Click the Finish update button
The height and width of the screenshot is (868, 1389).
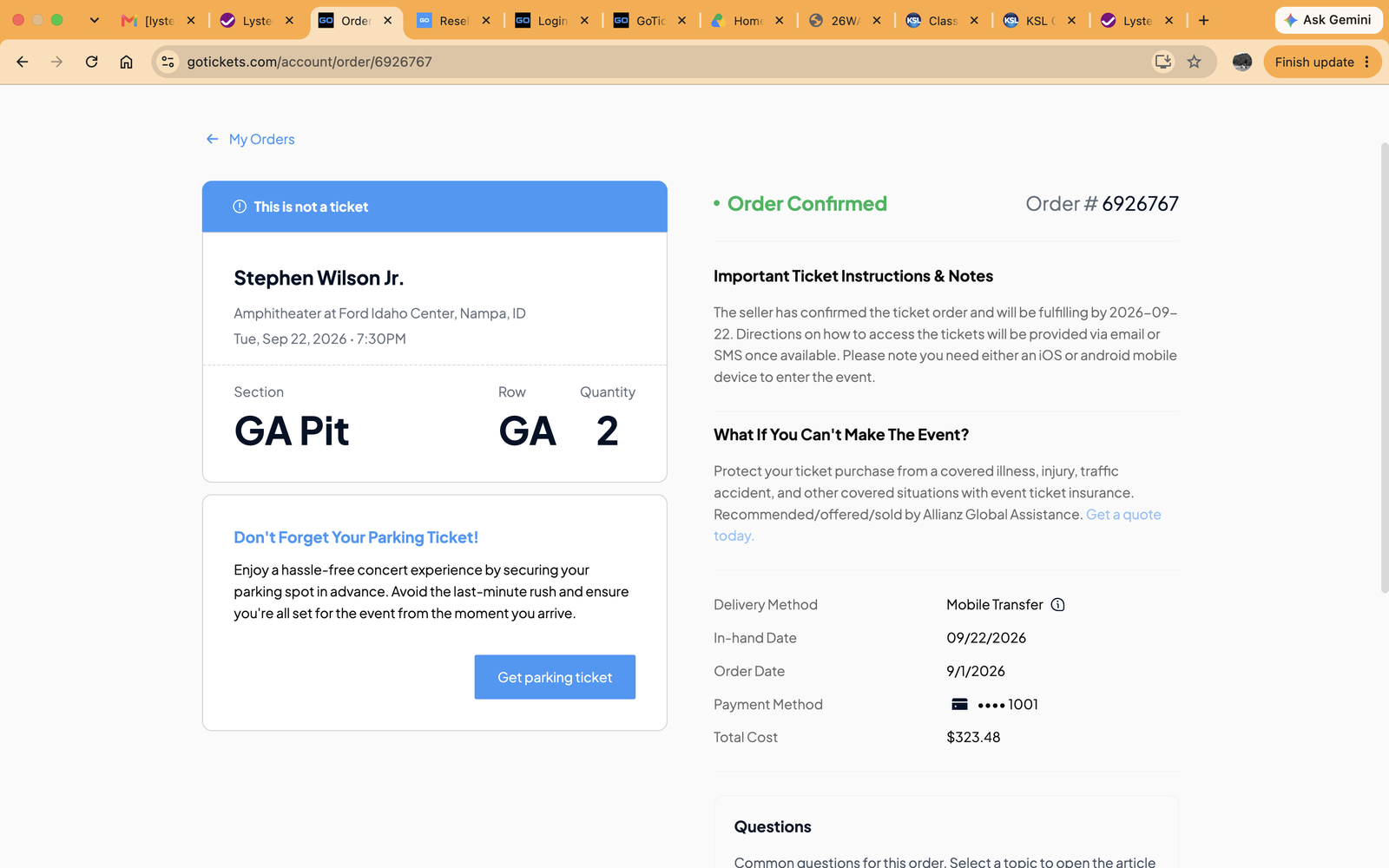click(1313, 62)
